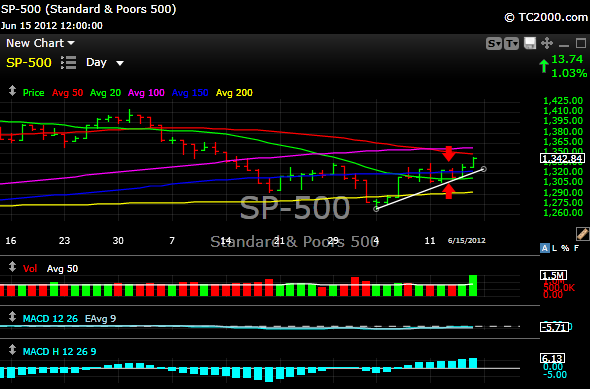Click the MACD H pane resize arrows
The height and width of the screenshot is (389, 590).
point(12,350)
